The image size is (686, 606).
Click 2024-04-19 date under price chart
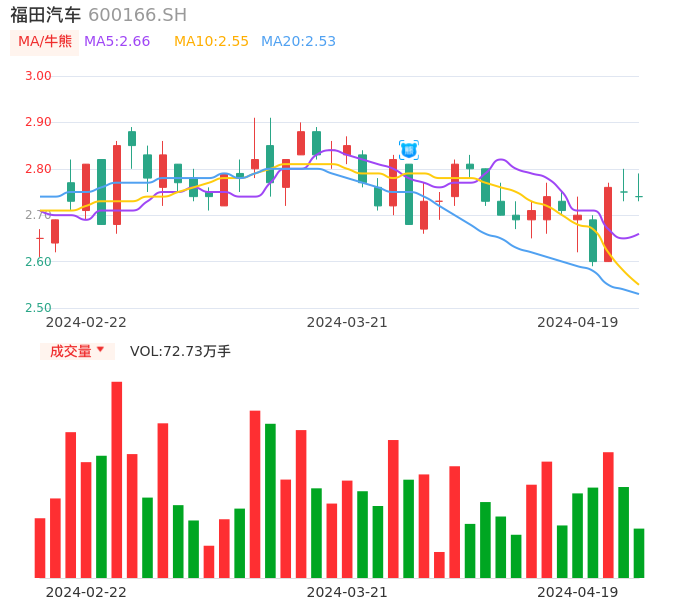click(x=578, y=322)
